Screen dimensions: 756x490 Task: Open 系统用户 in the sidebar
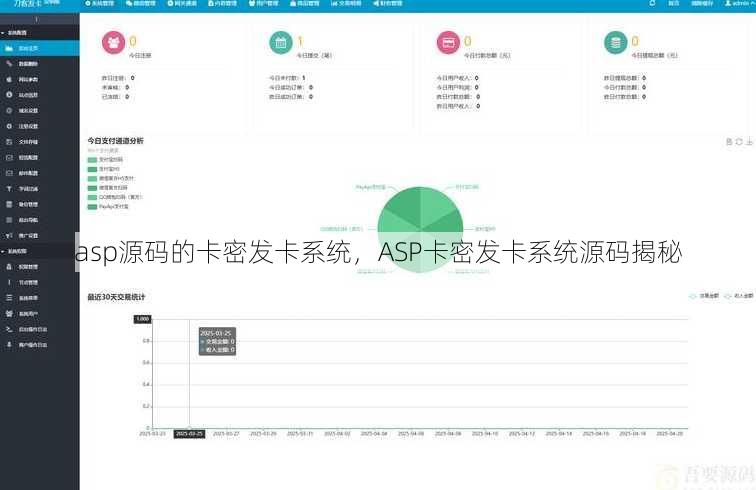[x=40, y=313]
